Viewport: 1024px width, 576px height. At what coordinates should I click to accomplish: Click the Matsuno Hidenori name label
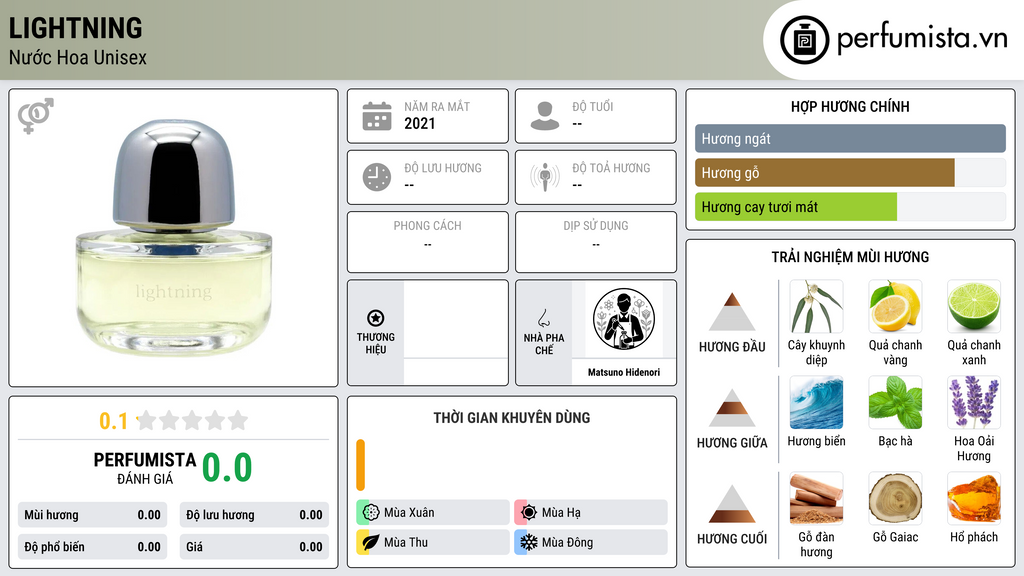624,372
